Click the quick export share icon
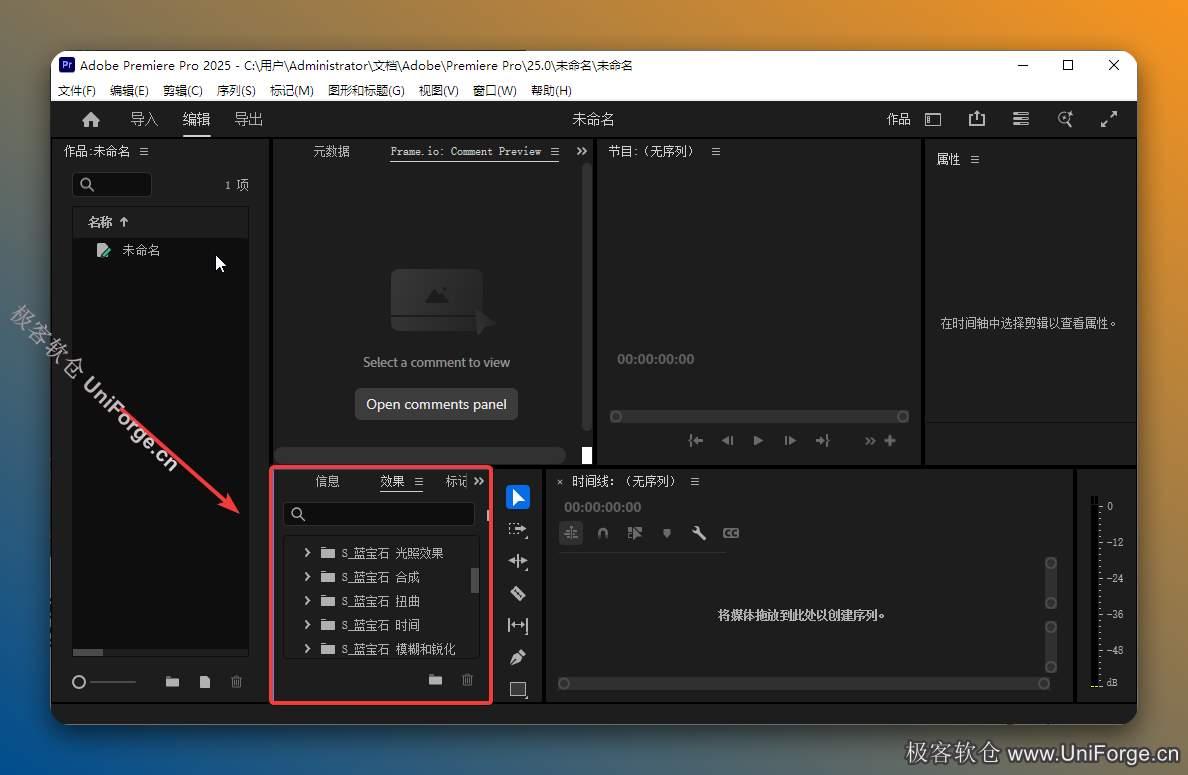The width and height of the screenshot is (1188, 775). pyautogui.click(x=977, y=119)
